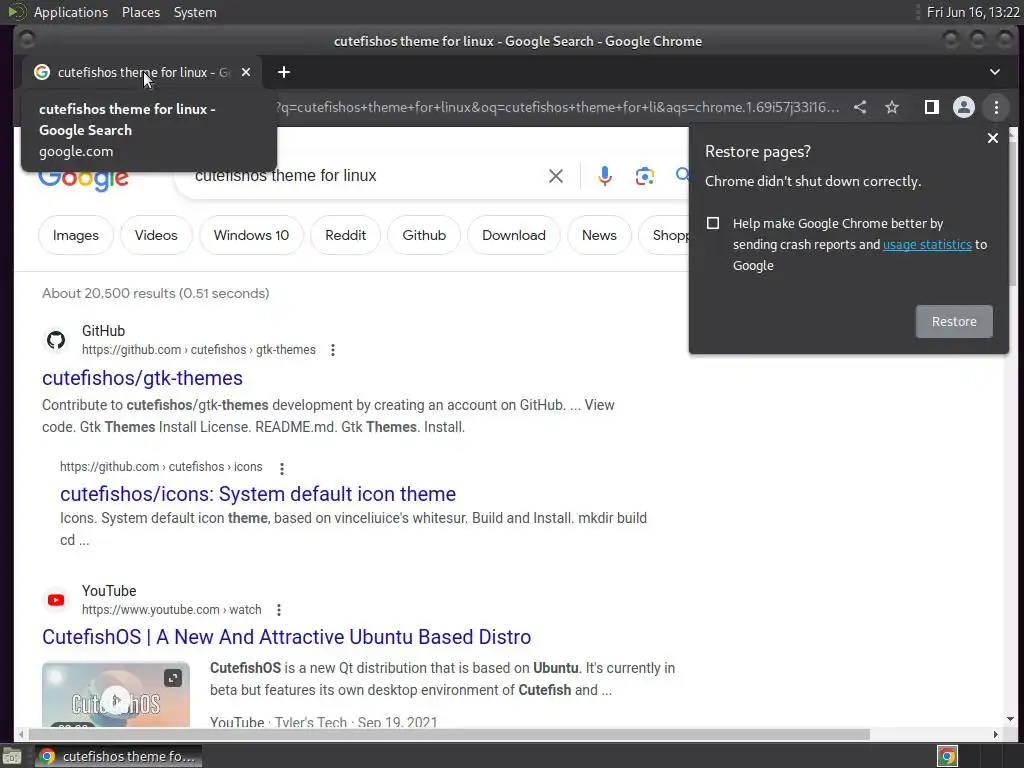The height and width of the screenshot is (768, 1024).
Task: Click the horizontal scrollbar of the page
Action: click(x=449, y=734)
